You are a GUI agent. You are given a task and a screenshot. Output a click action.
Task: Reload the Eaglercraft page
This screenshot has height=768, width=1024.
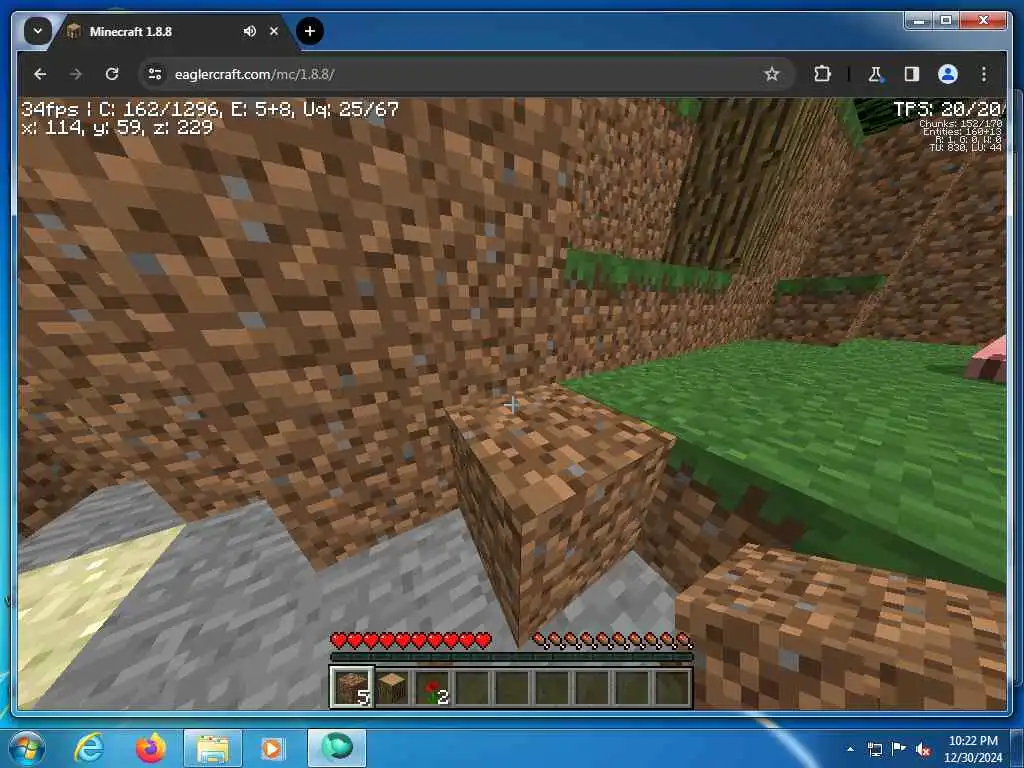112,74
